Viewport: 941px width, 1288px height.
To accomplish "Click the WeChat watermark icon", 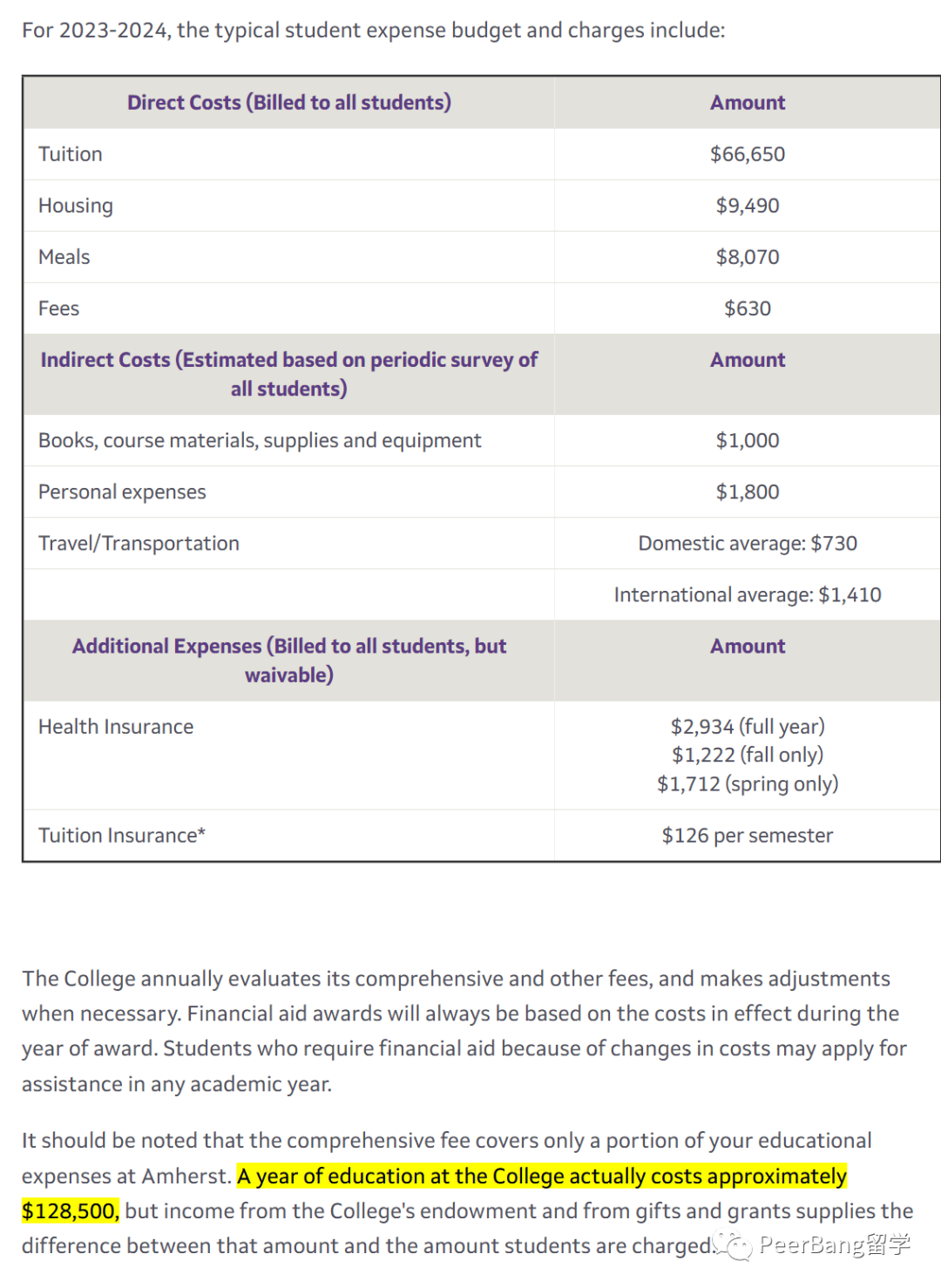I will coord(732,1246).
